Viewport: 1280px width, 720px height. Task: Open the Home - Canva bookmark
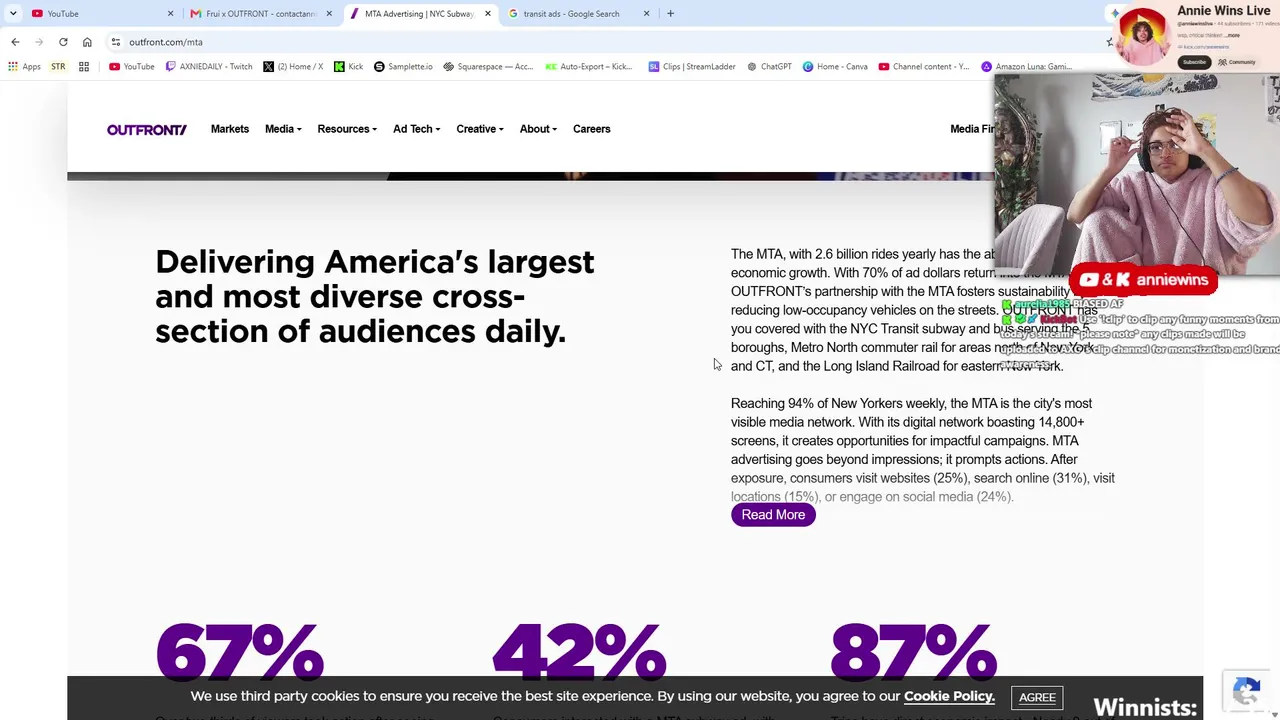[x=835, y=67]
